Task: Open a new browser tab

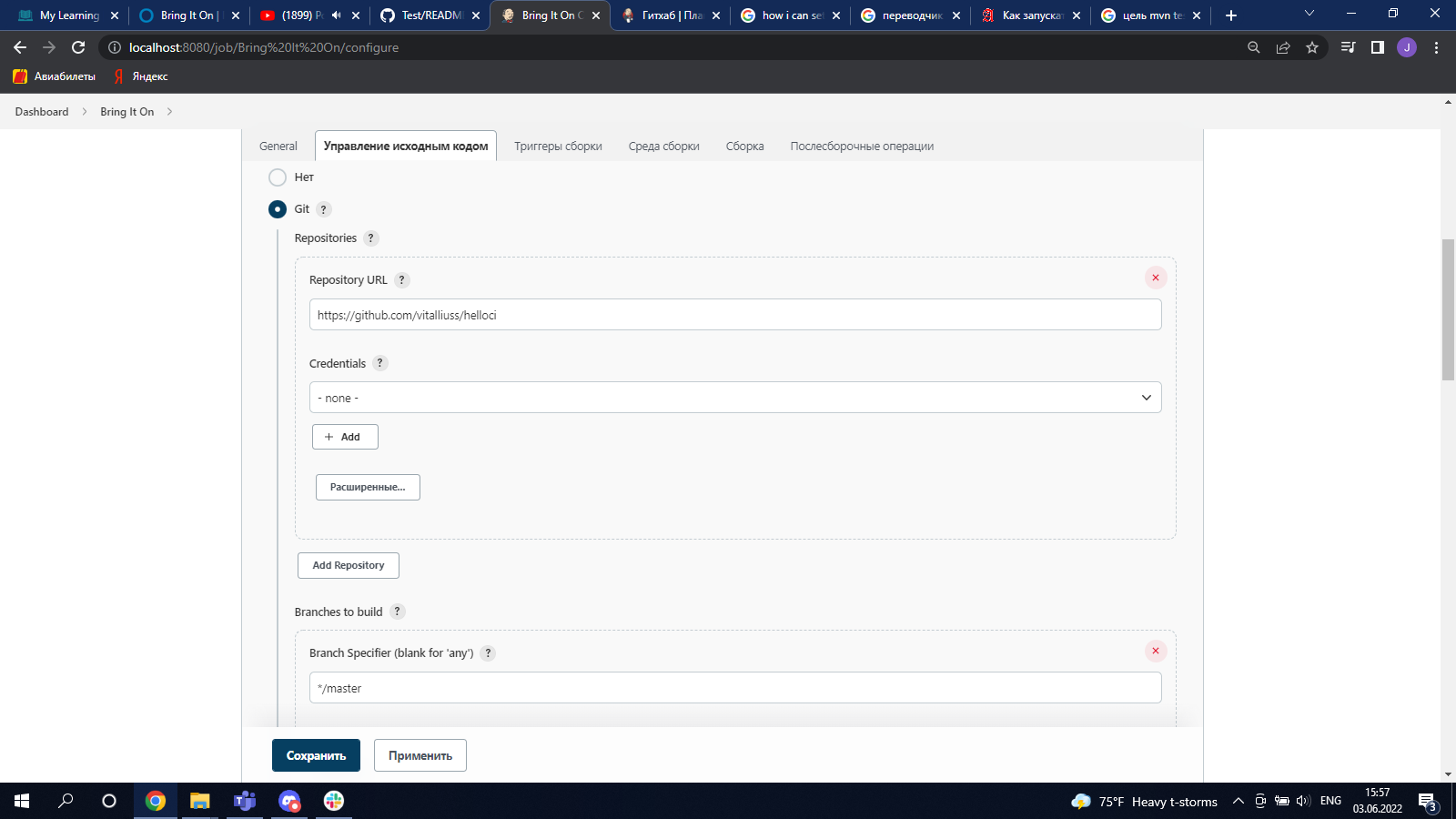Action: coord(1231,15)
